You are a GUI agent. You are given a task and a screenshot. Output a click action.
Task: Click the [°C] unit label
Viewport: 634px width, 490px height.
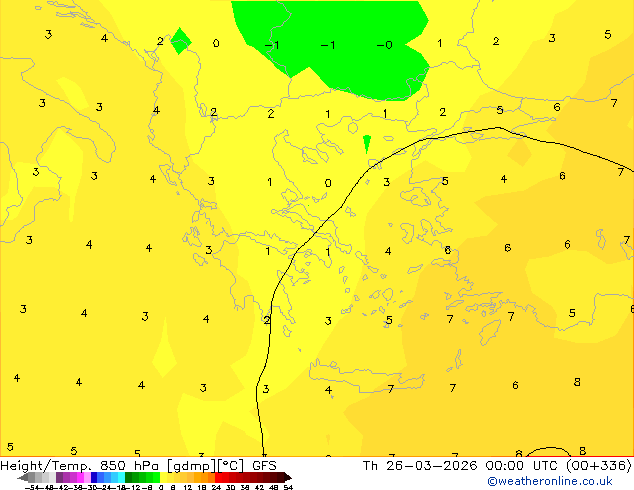tap(231, 466)
